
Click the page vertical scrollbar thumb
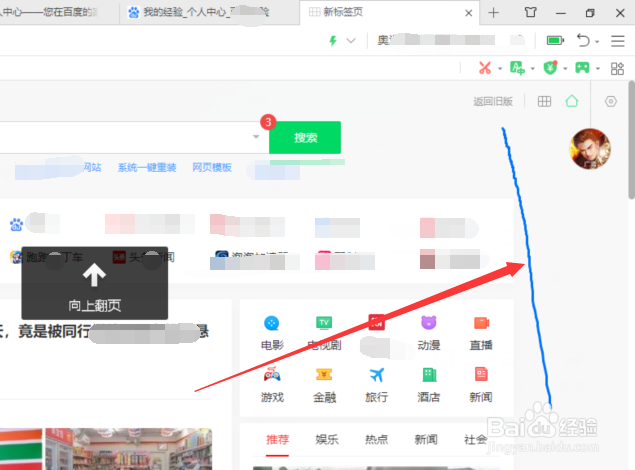pos(631,140)
